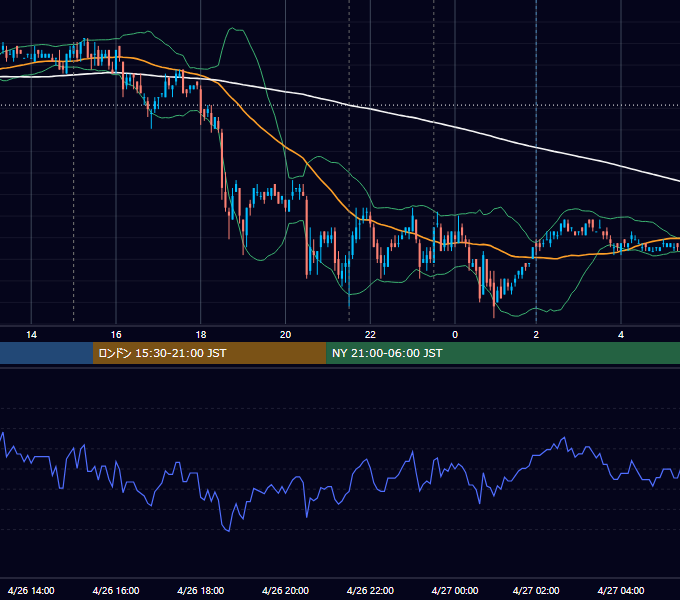Click the 4/27 04:00 timestamp label

621,590
